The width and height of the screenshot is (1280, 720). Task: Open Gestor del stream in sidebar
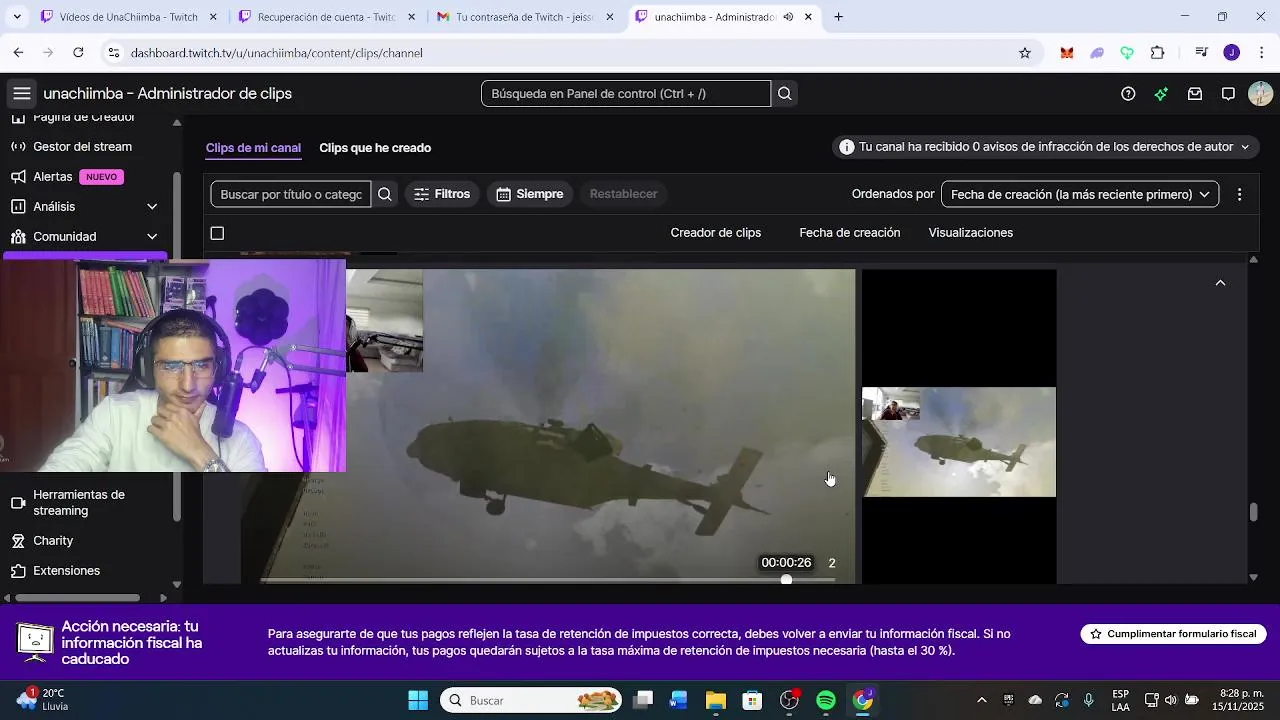[x=82, y=147]
